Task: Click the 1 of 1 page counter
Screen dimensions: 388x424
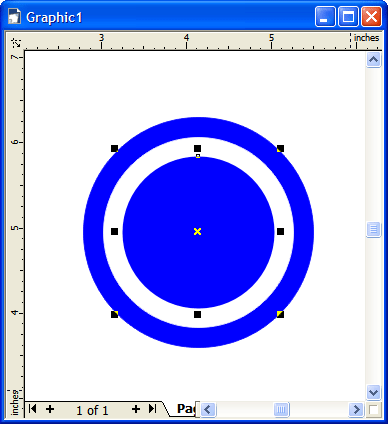Action: coord(92,410)
